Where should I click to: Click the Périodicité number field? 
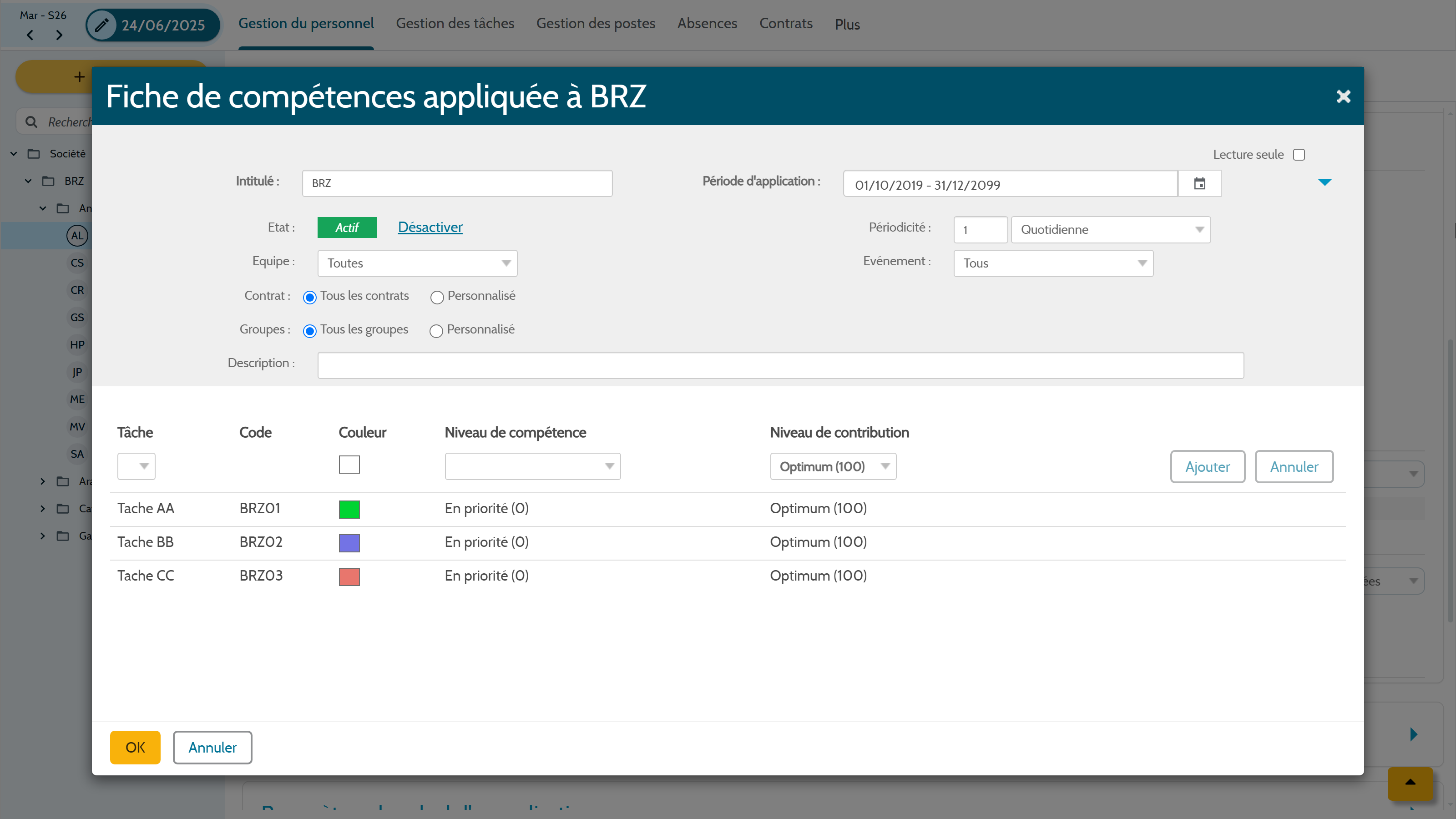[x=981, y=229]
